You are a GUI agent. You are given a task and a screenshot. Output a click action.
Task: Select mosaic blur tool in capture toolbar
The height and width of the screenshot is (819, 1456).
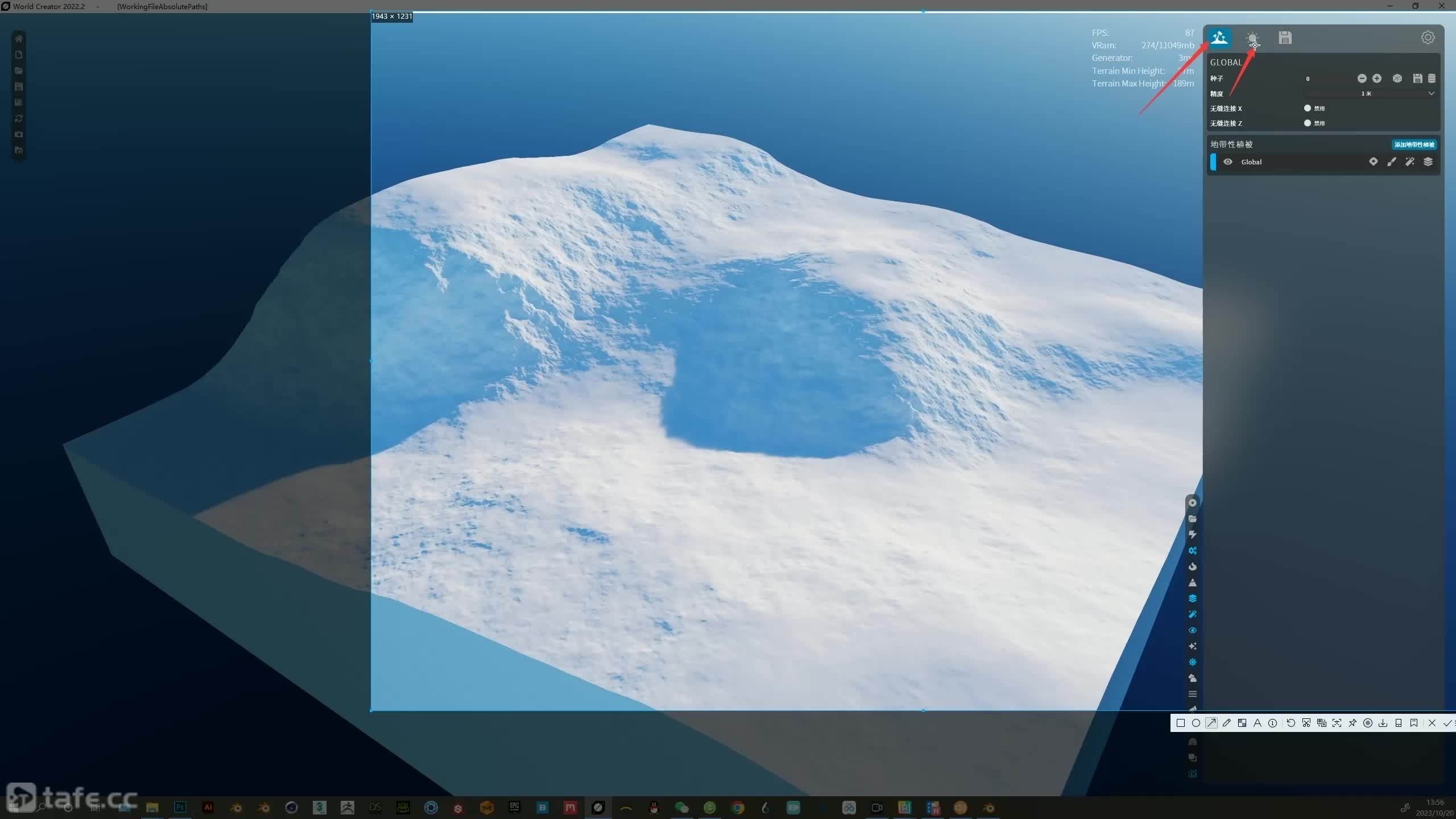tap(1242, 723)
